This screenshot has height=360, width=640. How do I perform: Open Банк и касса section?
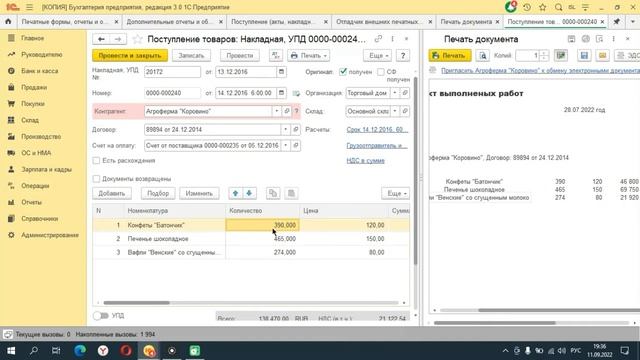click(39, 71)
